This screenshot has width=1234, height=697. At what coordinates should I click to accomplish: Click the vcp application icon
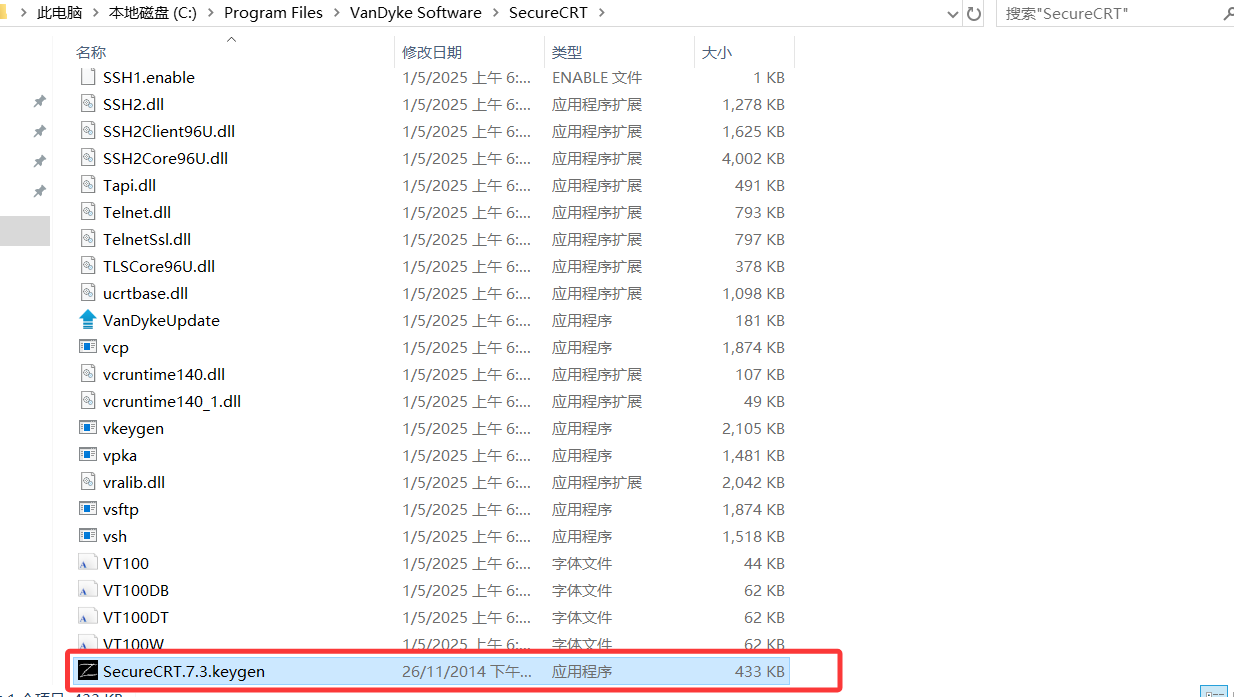[x=88, y=347]
